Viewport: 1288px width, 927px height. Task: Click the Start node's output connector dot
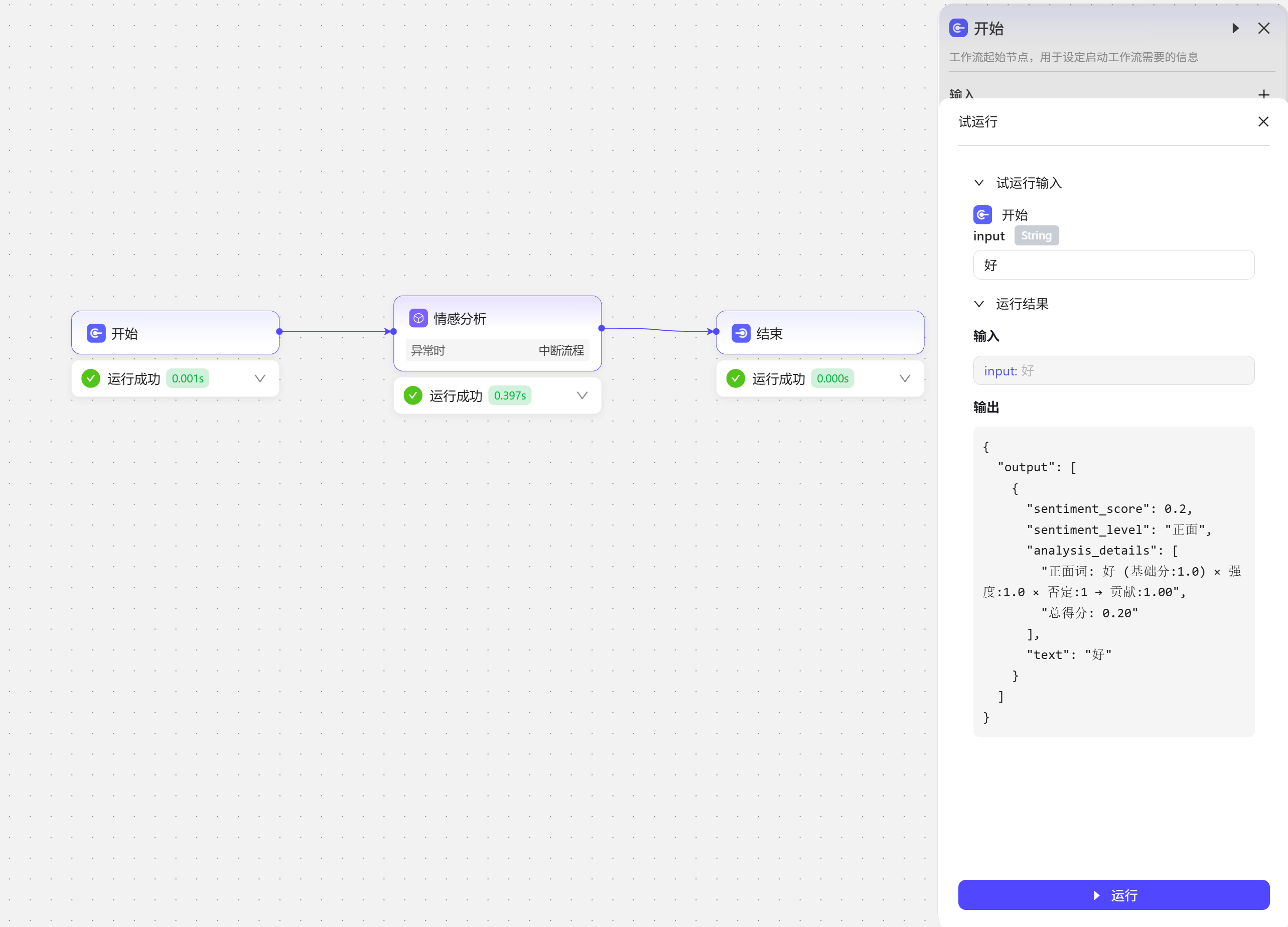pyautogui.click(x=279, y=332)
